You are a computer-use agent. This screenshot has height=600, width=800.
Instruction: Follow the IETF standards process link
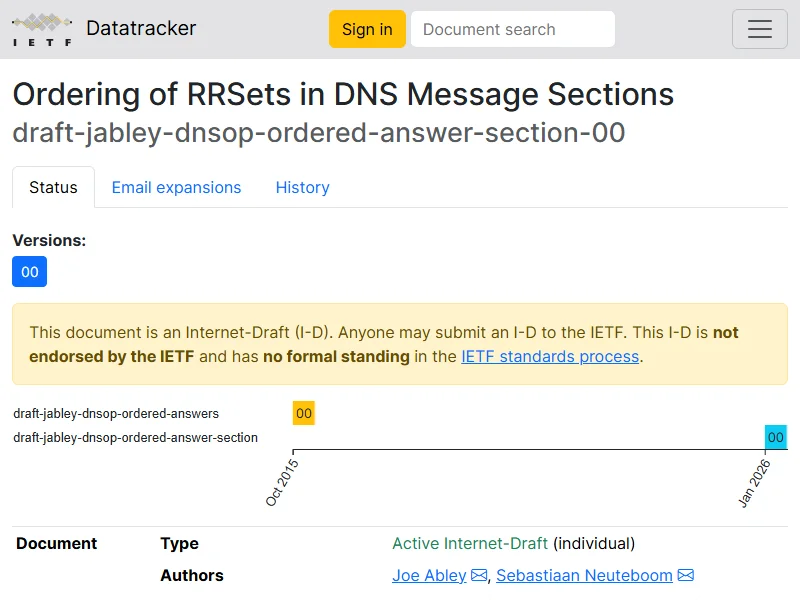point(550,356)
